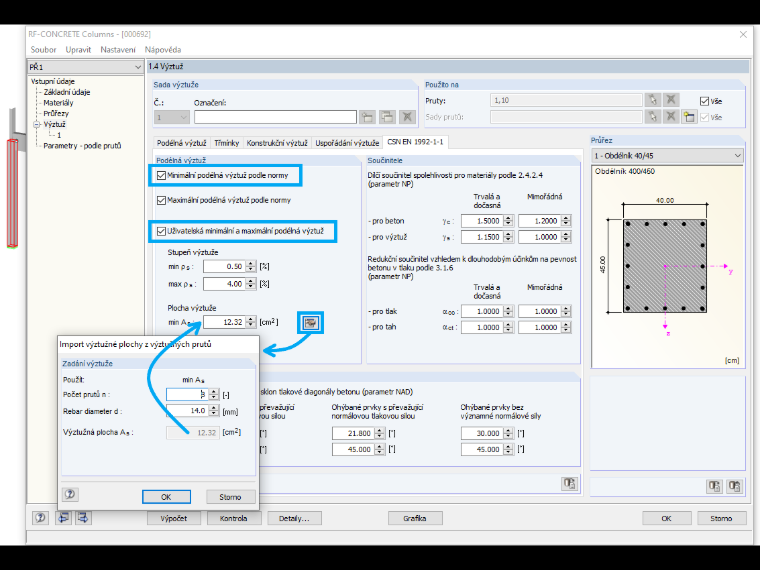760x570 pixels.
Task: Toggle Vše checkbox for Sady prutů
Action: (x=704, y=117)
